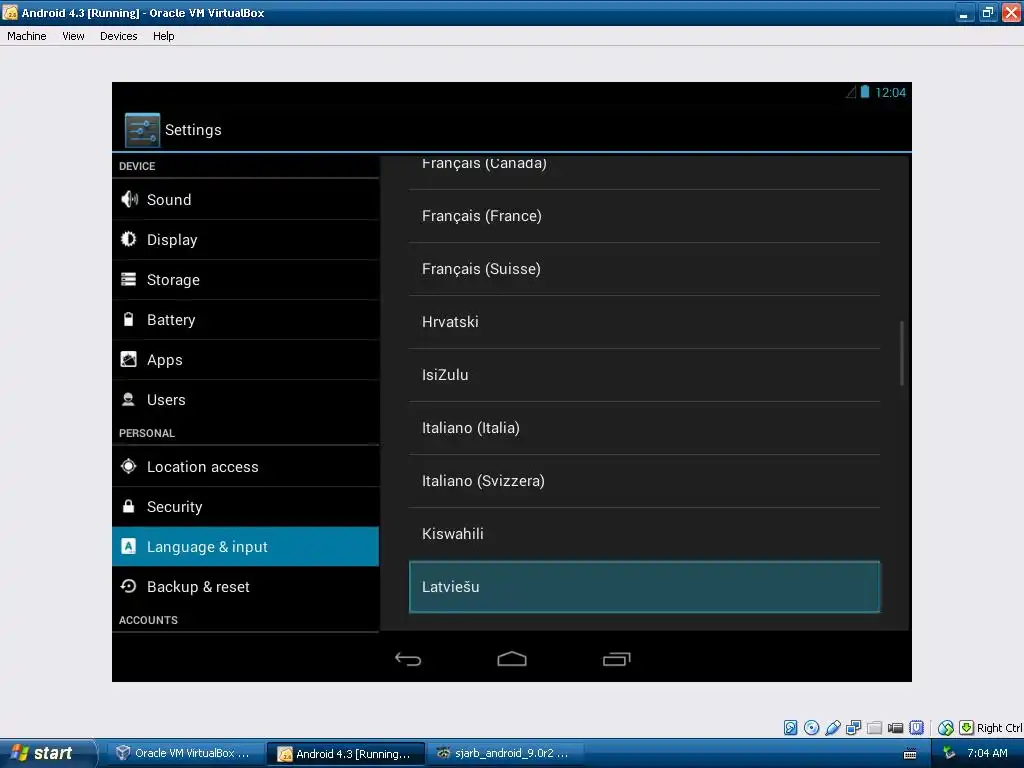This screenshot has height=768, width=1024.
Task: Click the Android signal status icon
Action: (x=851, y=92)
